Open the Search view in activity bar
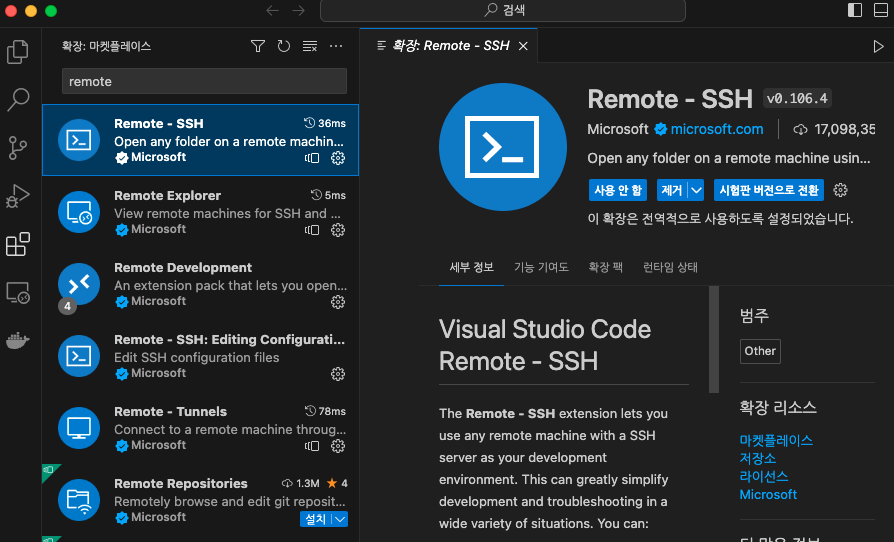Viewport: 894px width, 542px height. click(x=18, y=99)
